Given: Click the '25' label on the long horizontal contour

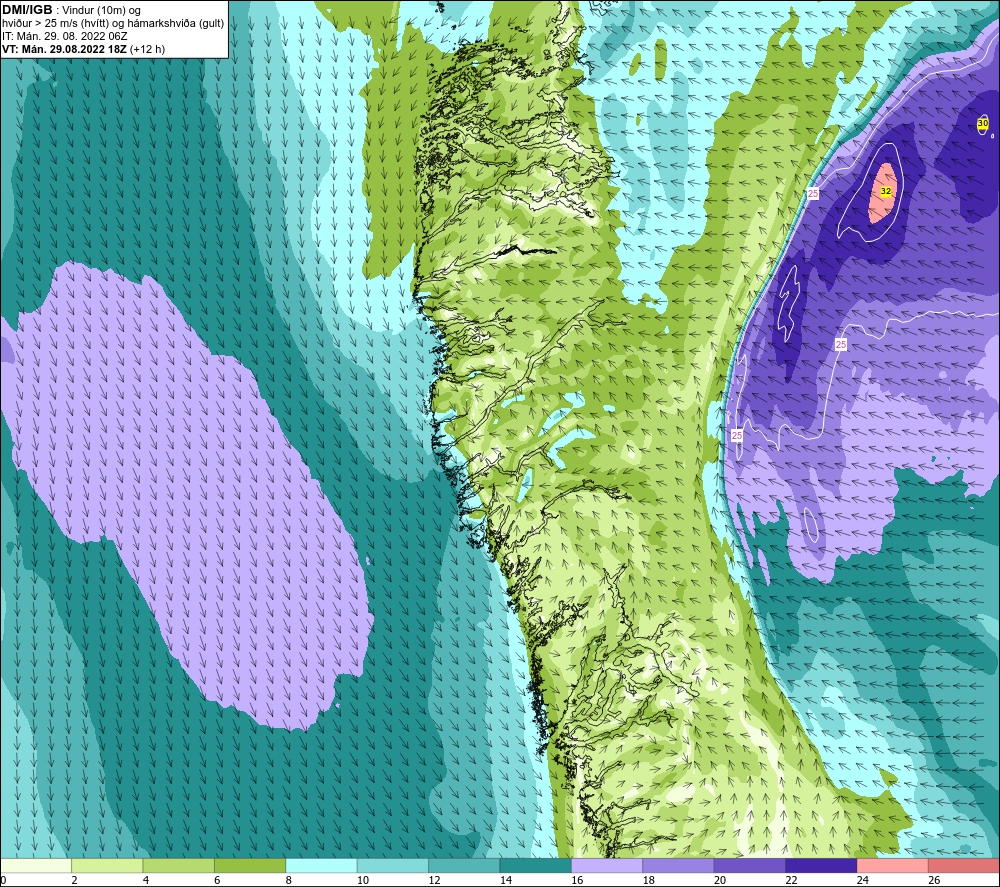Looking at the screenshot, I should click(x=841, y=344).
